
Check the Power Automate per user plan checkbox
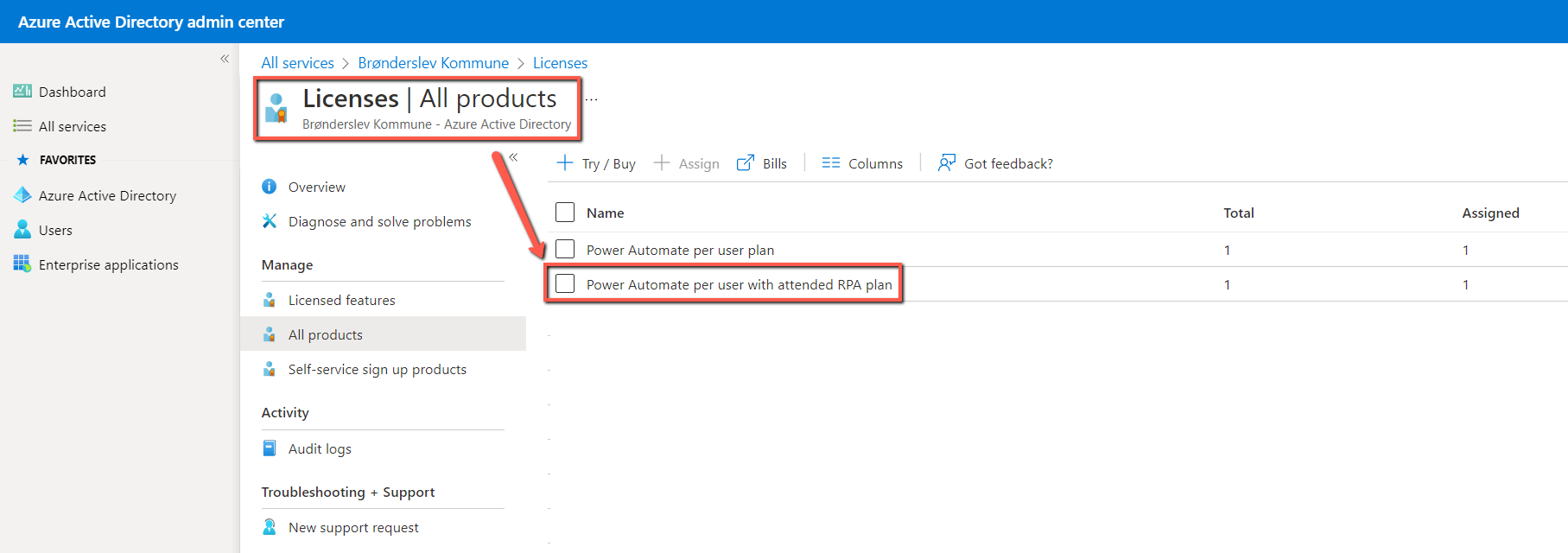(565, 250)
